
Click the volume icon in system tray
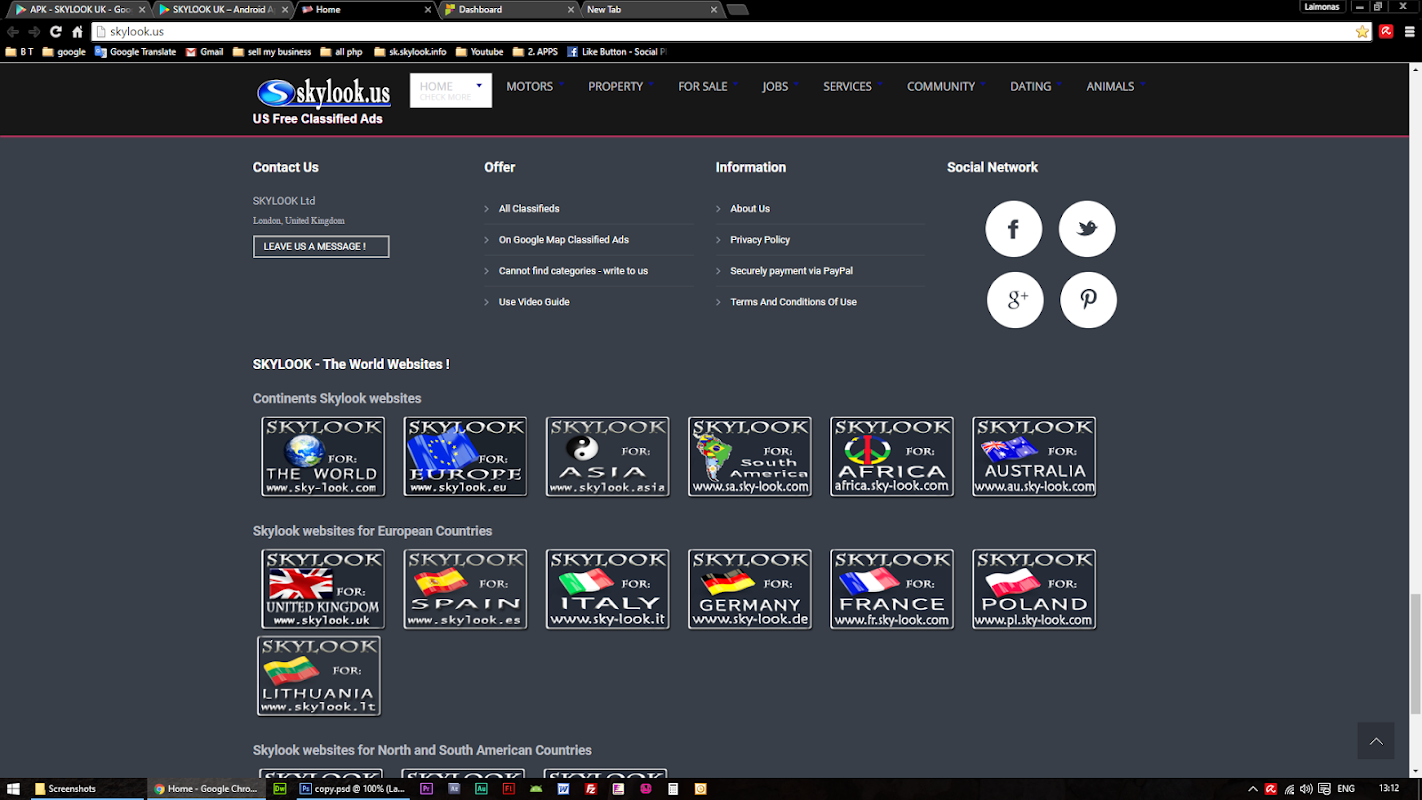[x=1306, y=789]
